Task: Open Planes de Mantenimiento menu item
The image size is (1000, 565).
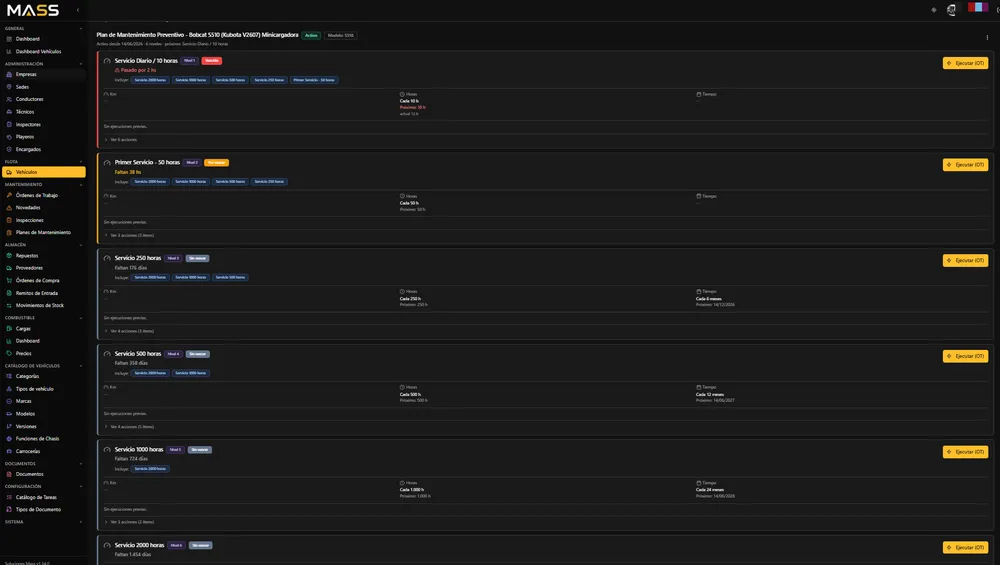Action: coord(43,232)
